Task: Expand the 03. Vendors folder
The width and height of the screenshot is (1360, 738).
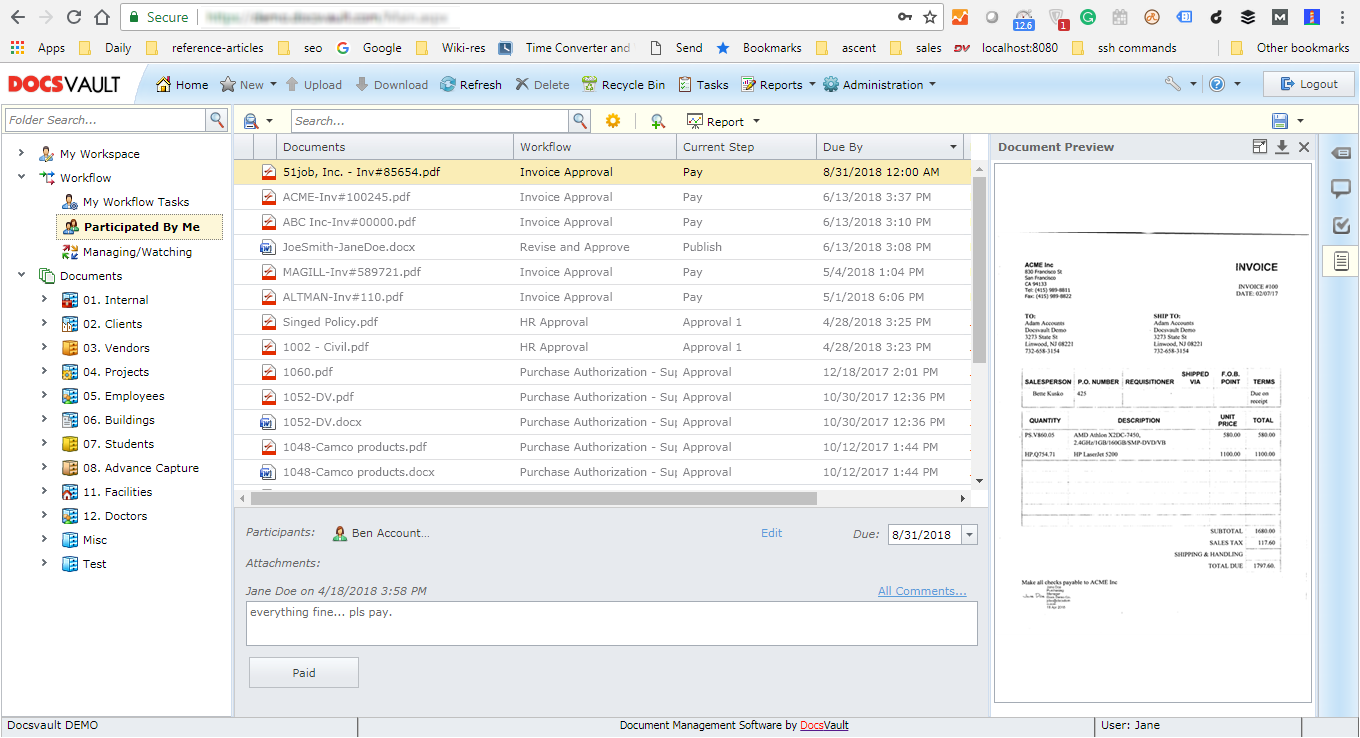Action: [x=44, y=348]
